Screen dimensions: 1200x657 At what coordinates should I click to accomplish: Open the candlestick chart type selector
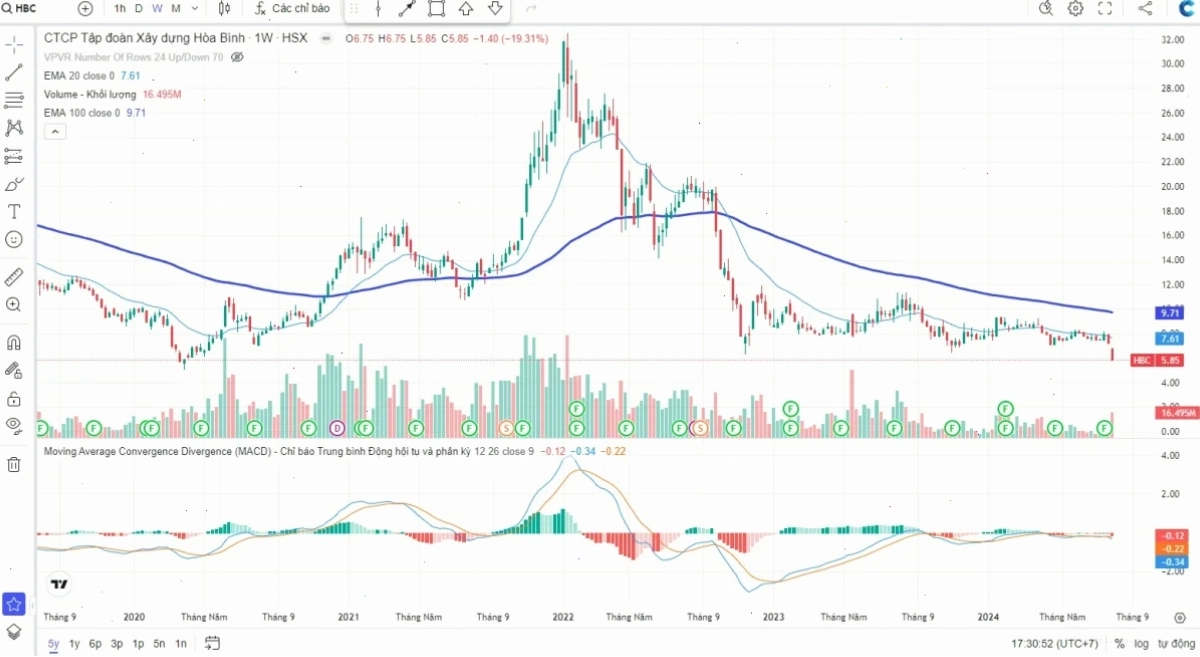pos(224,8)
